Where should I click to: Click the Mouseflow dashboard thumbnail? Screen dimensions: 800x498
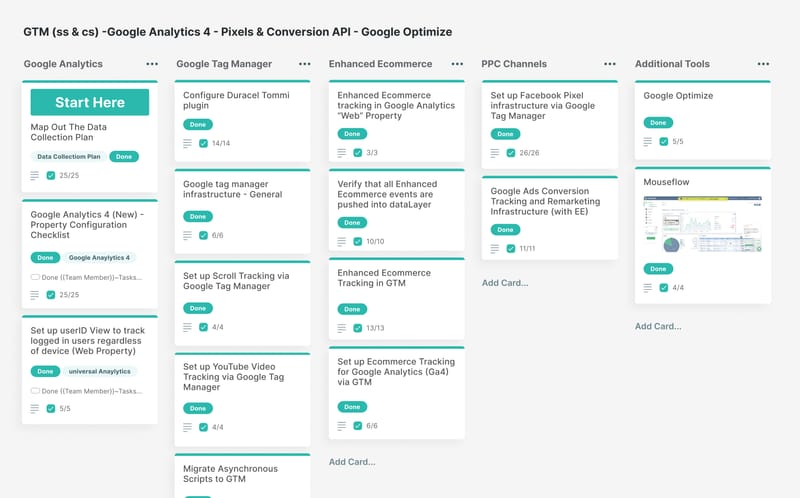pyautogui.click(x=703, y=224)
